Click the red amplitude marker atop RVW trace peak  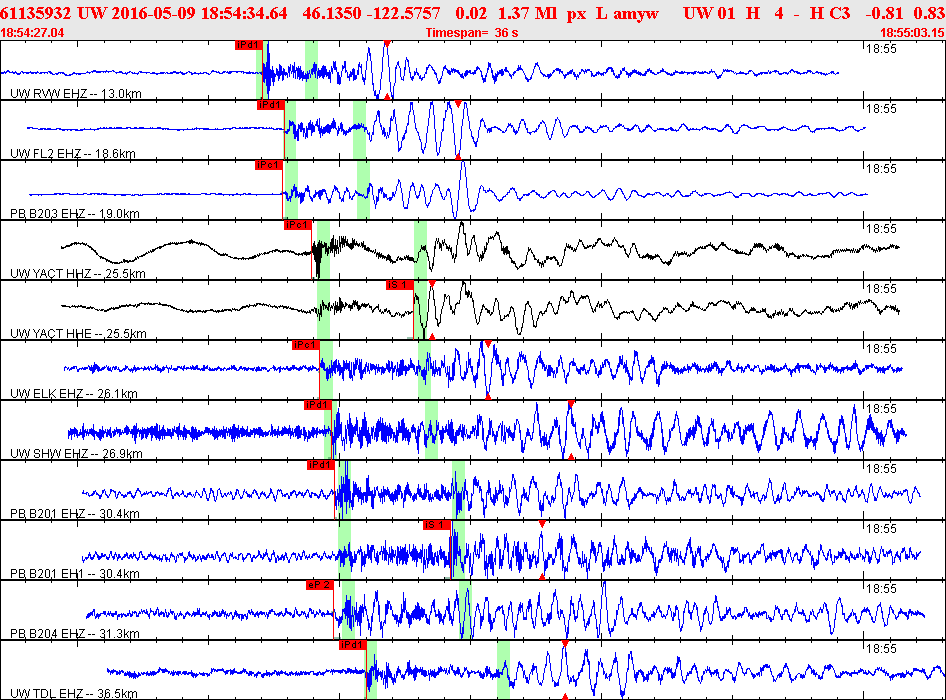387,43
